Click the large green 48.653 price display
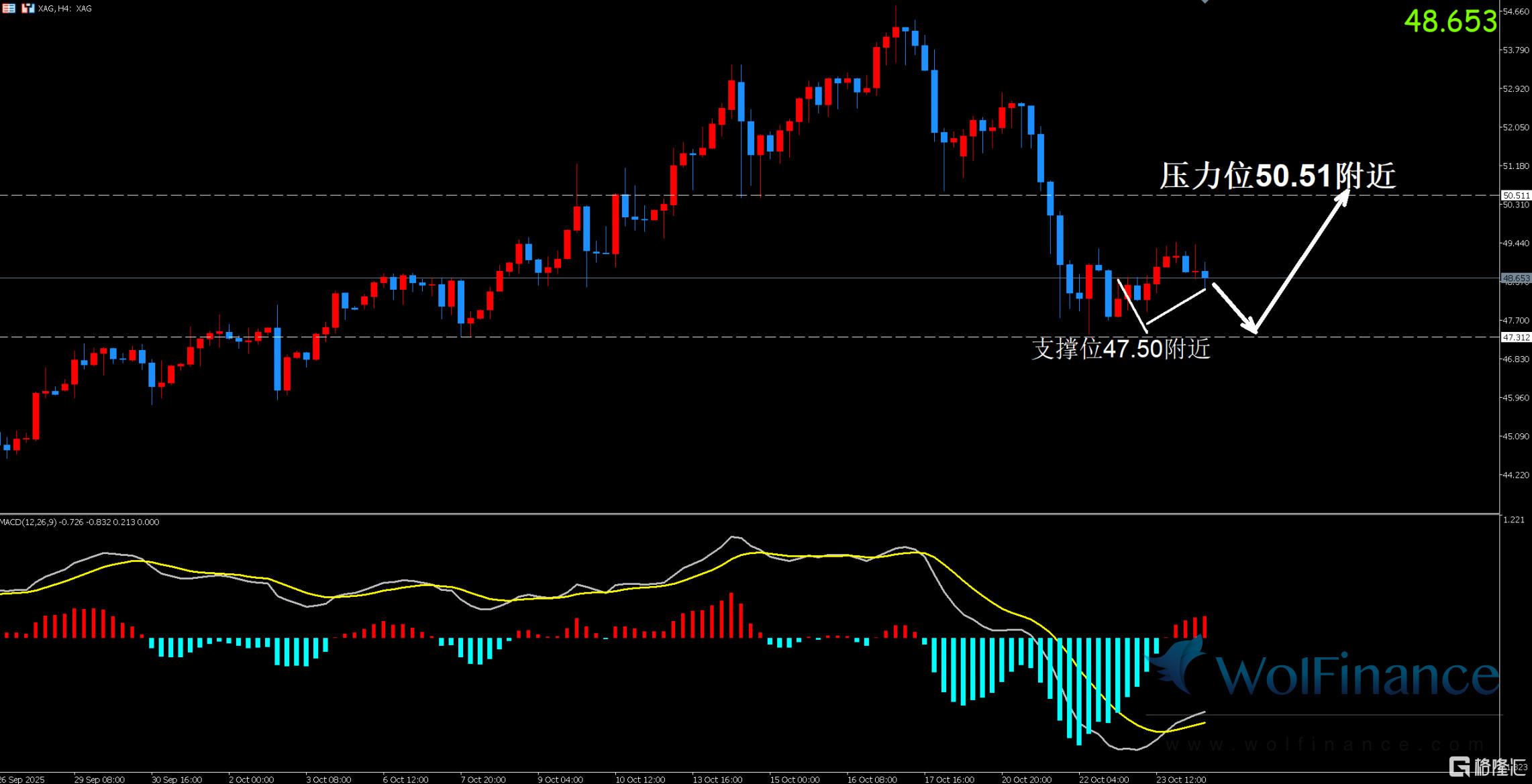1532x784 pixels. click(x=1450, y=21)
